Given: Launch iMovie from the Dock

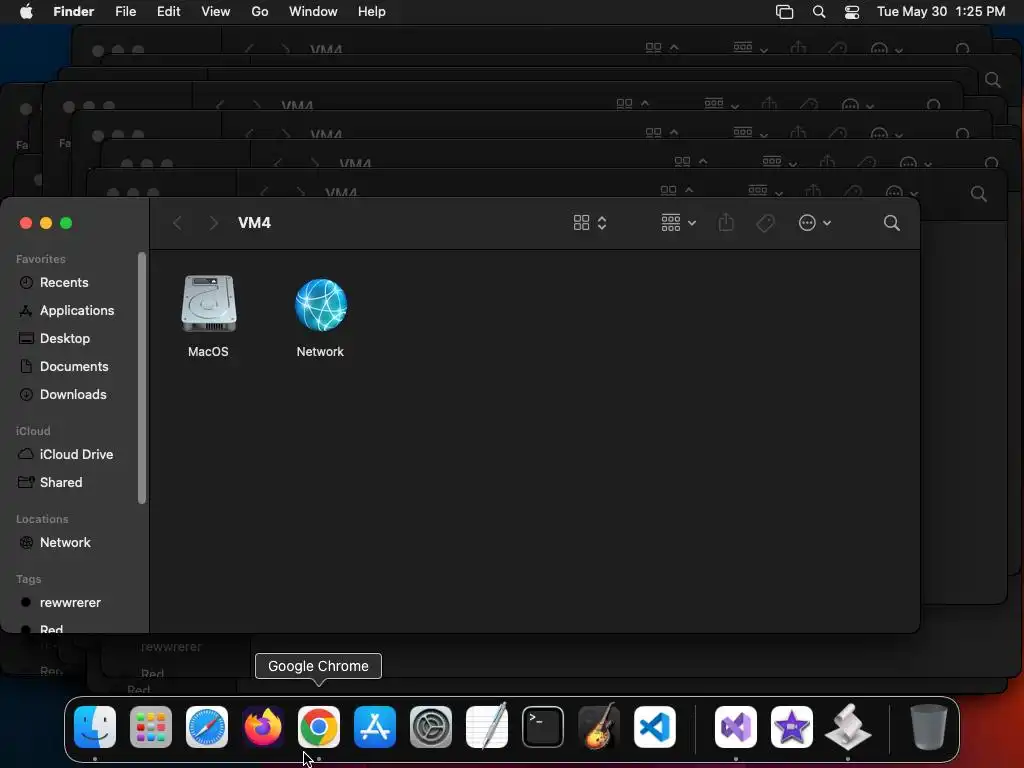Looking at the screenshot, I should pyautogui.click(x=792, y=727).
